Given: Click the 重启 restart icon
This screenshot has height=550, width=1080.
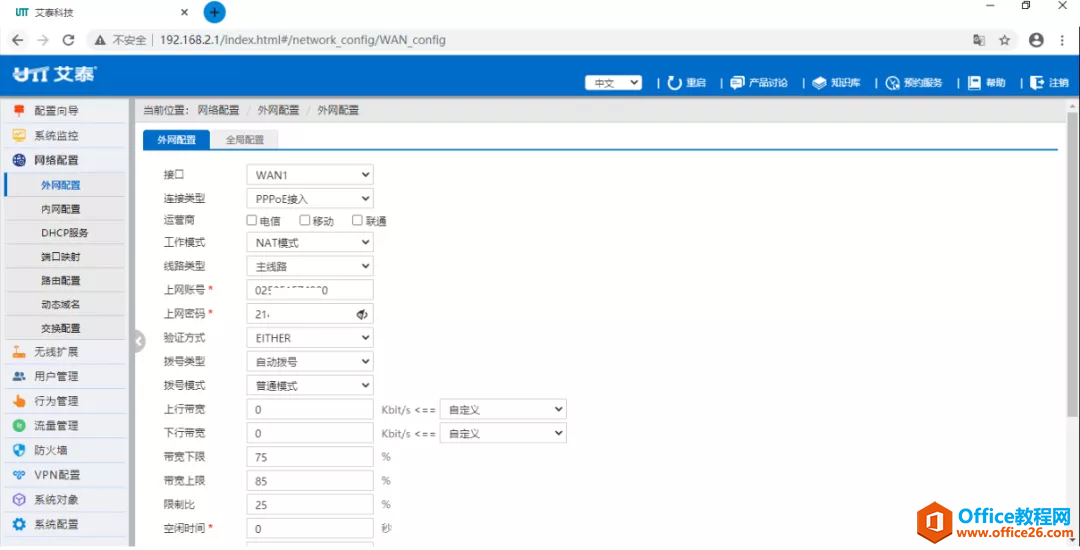Looking at the screenshot, I should (x=674, y=83).
